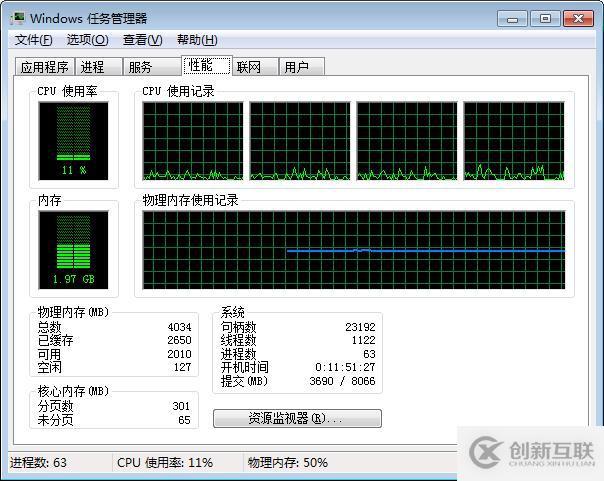Click the 未分页 label
604x481 pixels.
tap(55, 420)
